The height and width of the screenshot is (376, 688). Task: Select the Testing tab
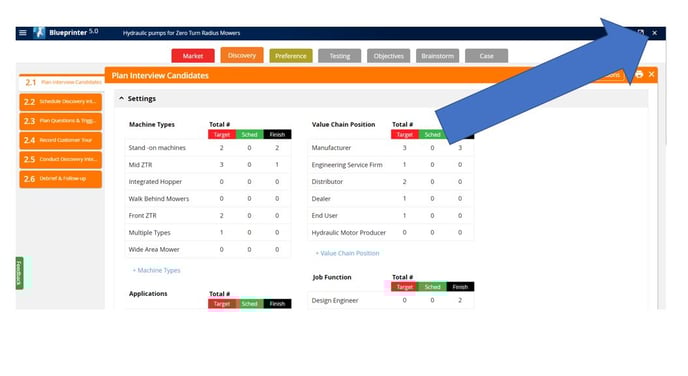(340, 56)
